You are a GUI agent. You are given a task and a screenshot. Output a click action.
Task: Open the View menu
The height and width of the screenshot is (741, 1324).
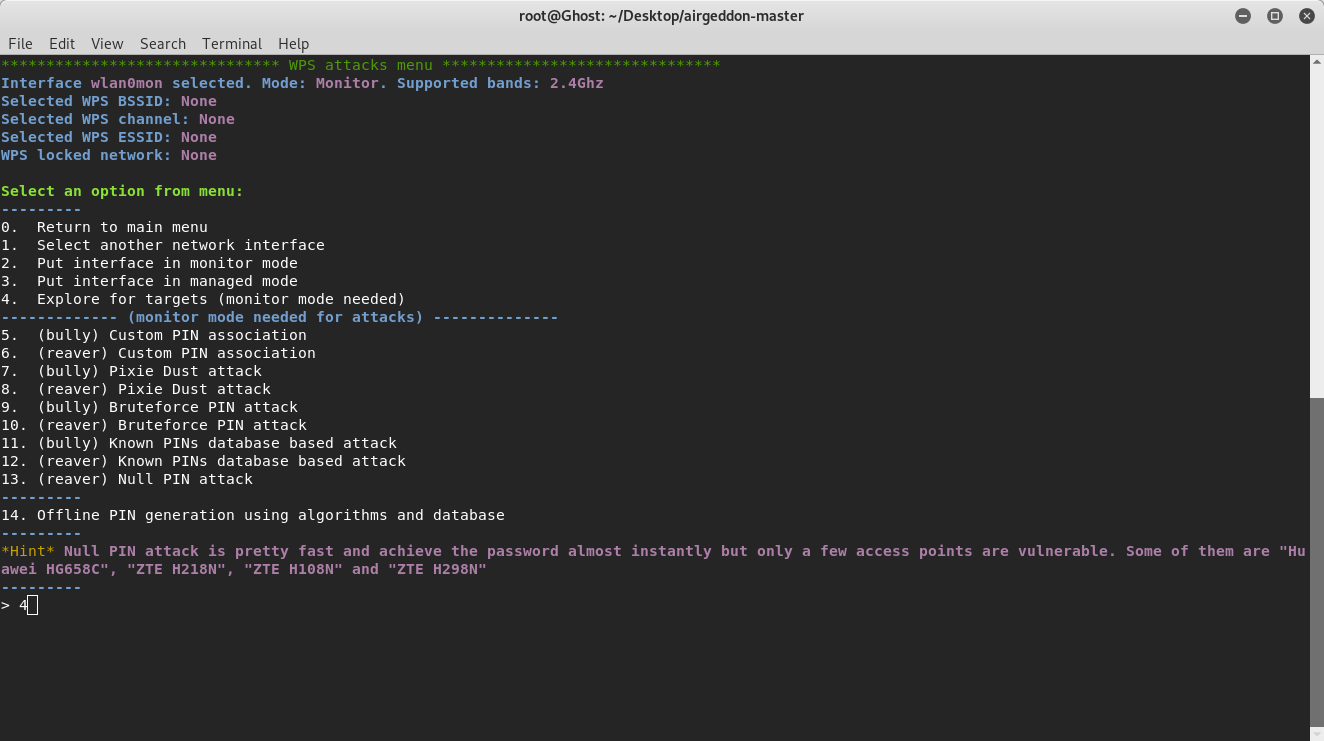107,44
